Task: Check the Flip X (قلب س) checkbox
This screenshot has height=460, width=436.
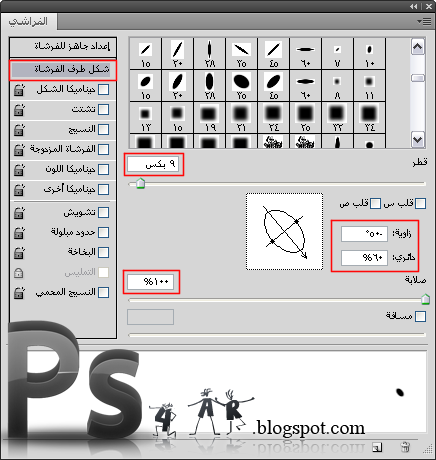Action: pyautogui.click(x=420, y=203)
